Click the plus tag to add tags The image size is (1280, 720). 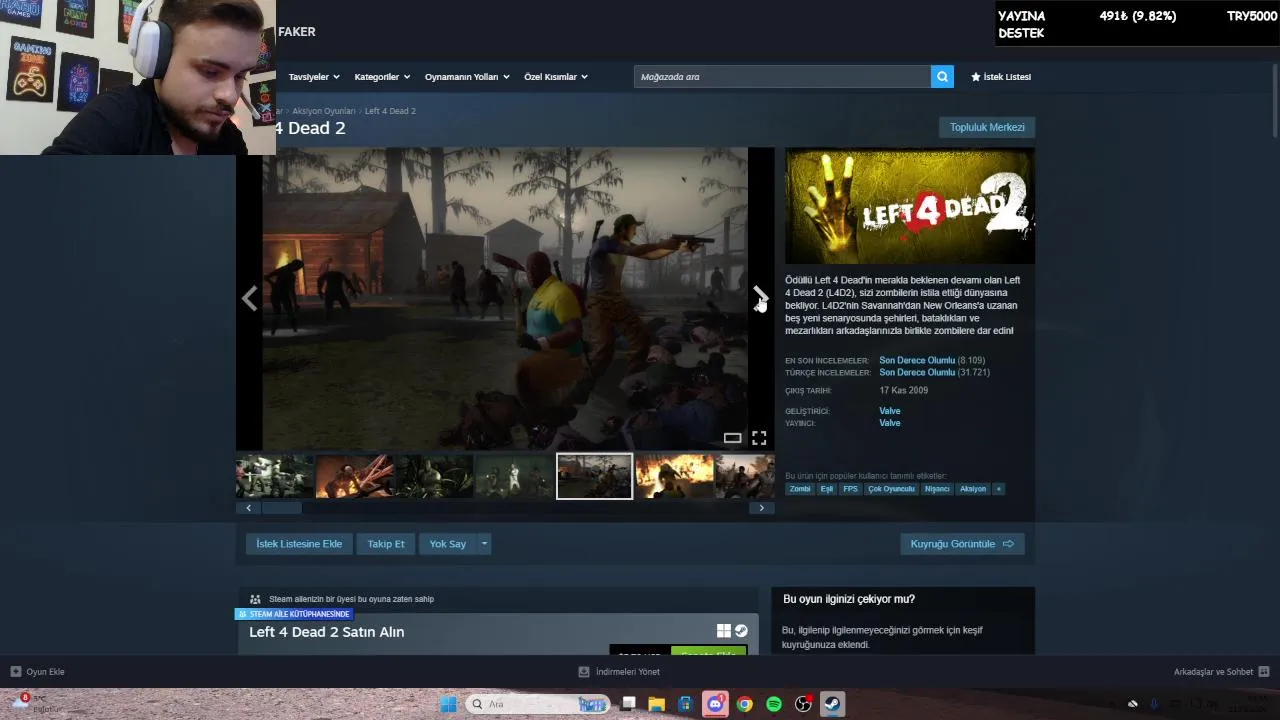998,489
